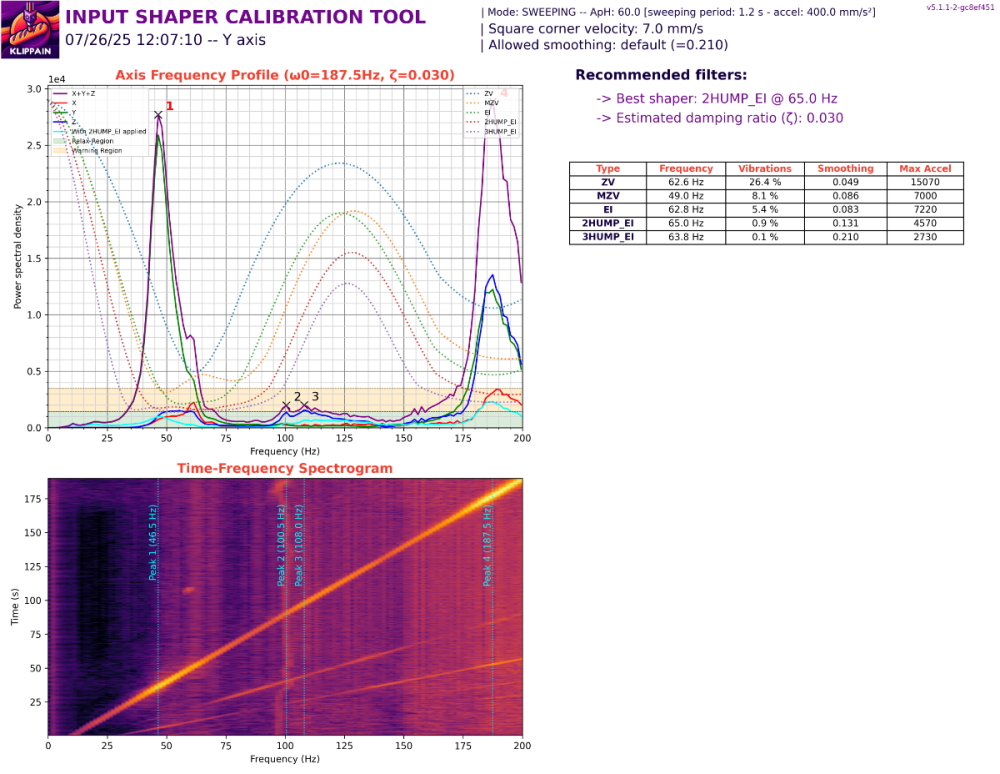Click the 'Peak 1 (46.5 Hz)' spectrogram label
This screenshot has width=1000, height=774.
click(x=152, y=543)
